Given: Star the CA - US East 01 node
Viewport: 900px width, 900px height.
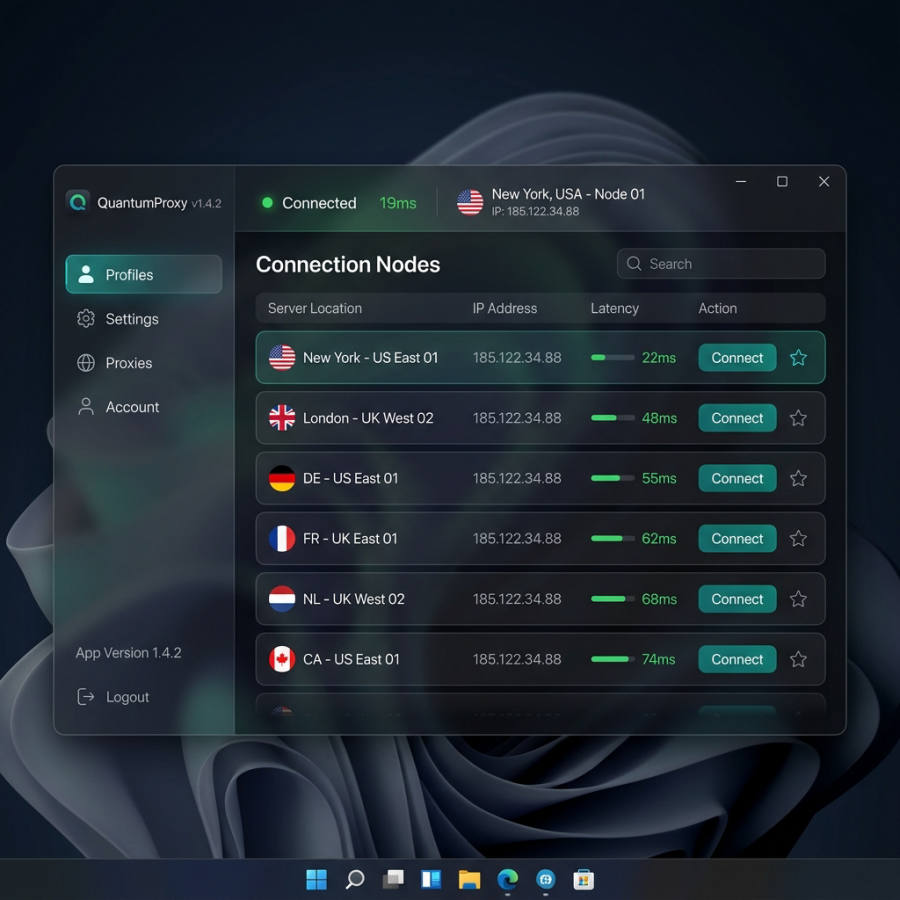Looking at the screenshot, I should click(798, 659).
